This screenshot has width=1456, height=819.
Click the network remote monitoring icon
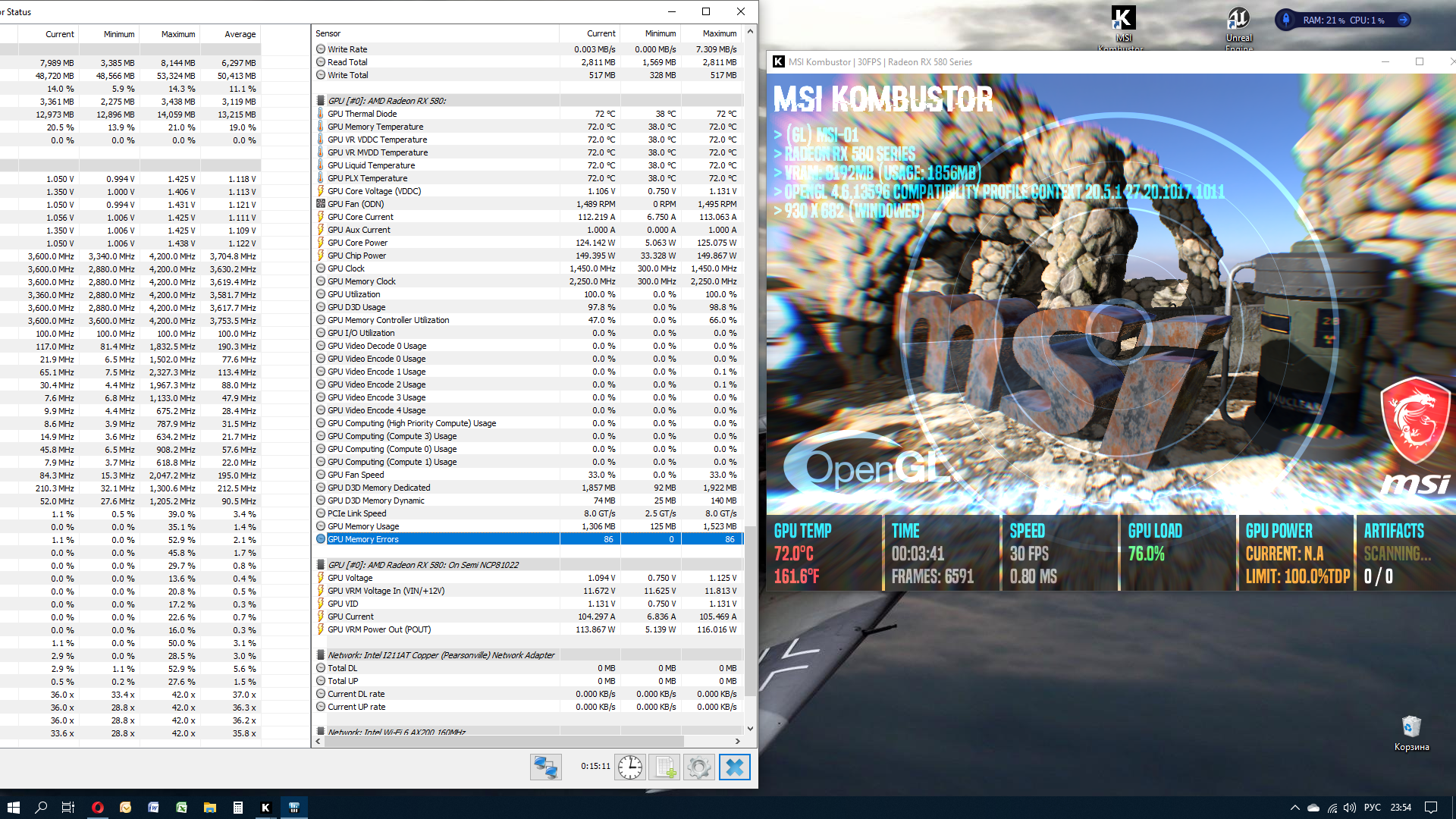coord(545,767)
